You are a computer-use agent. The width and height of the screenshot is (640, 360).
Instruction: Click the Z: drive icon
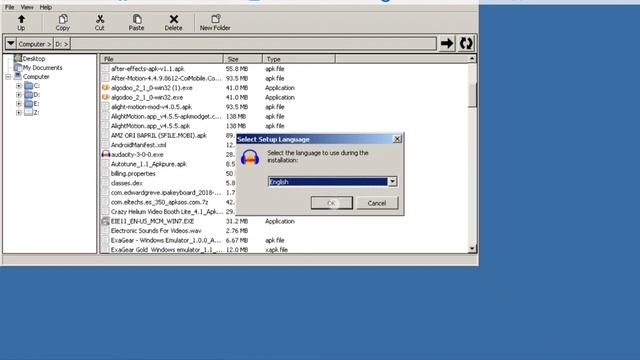(28, 113)
